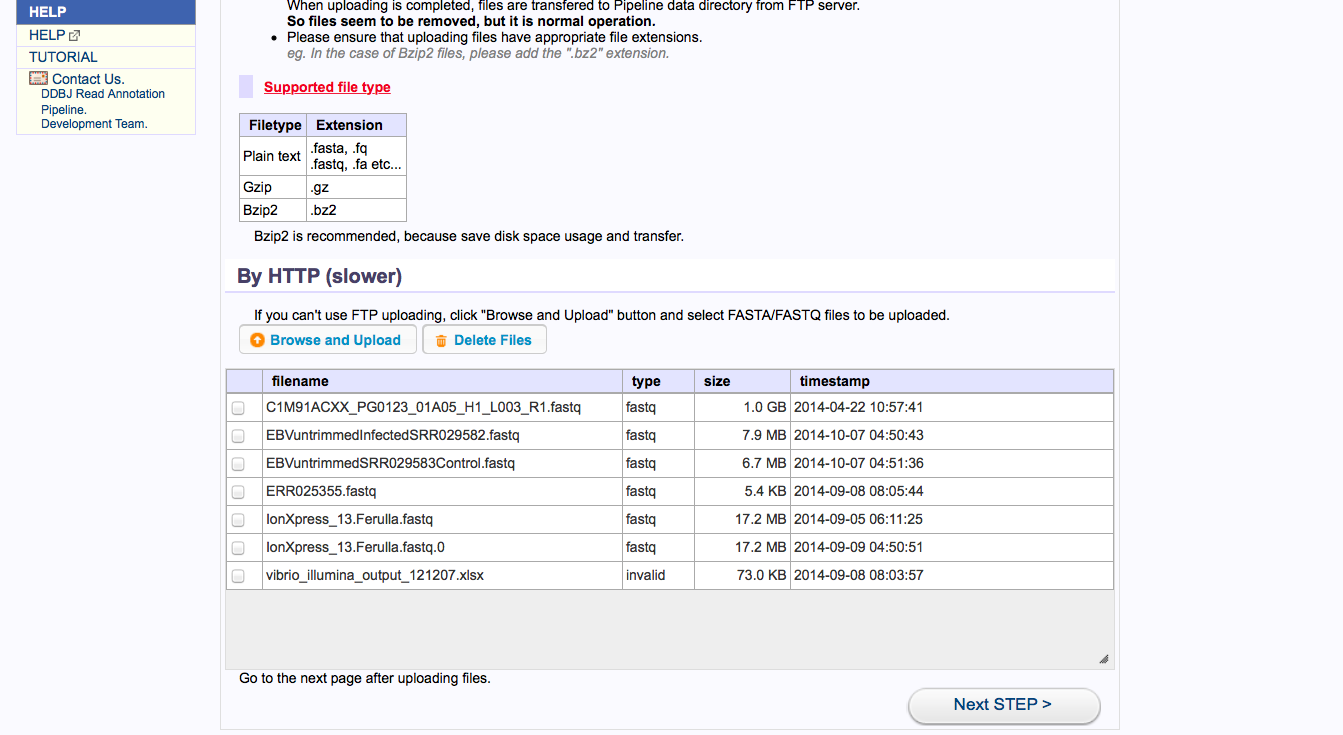Open the Supported file type link
The width and height of the screenshot is (1343, 735).
click(327, 87)
